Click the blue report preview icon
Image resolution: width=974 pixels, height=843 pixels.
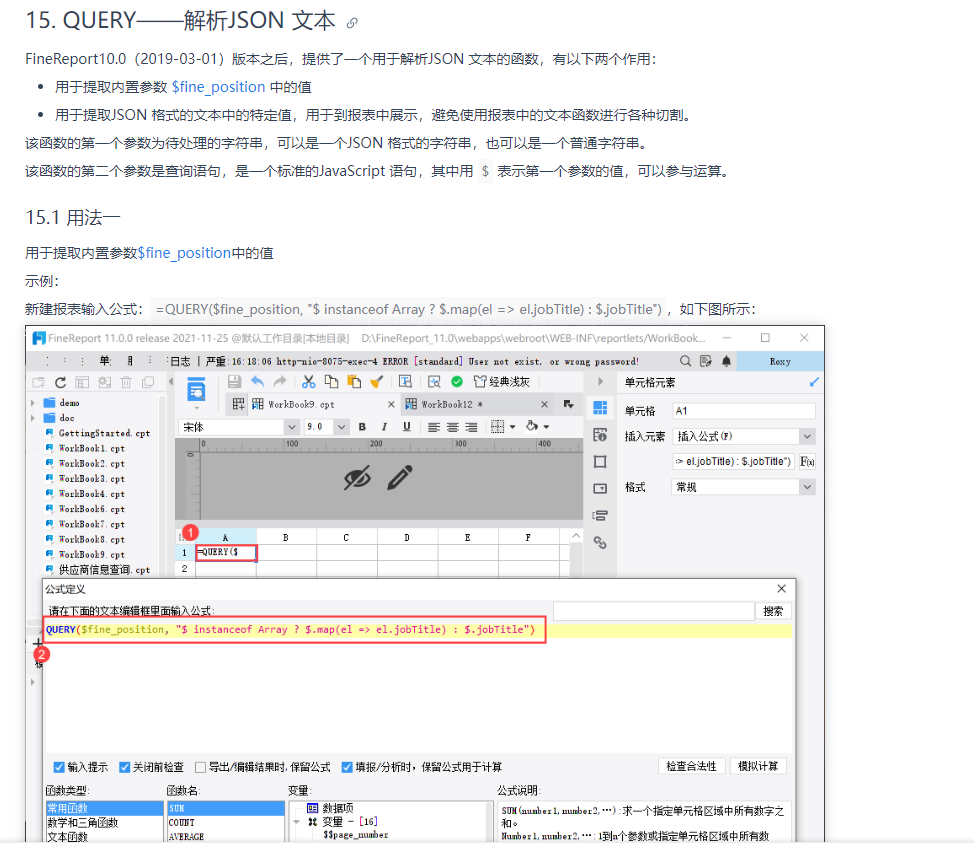(196, 390)
